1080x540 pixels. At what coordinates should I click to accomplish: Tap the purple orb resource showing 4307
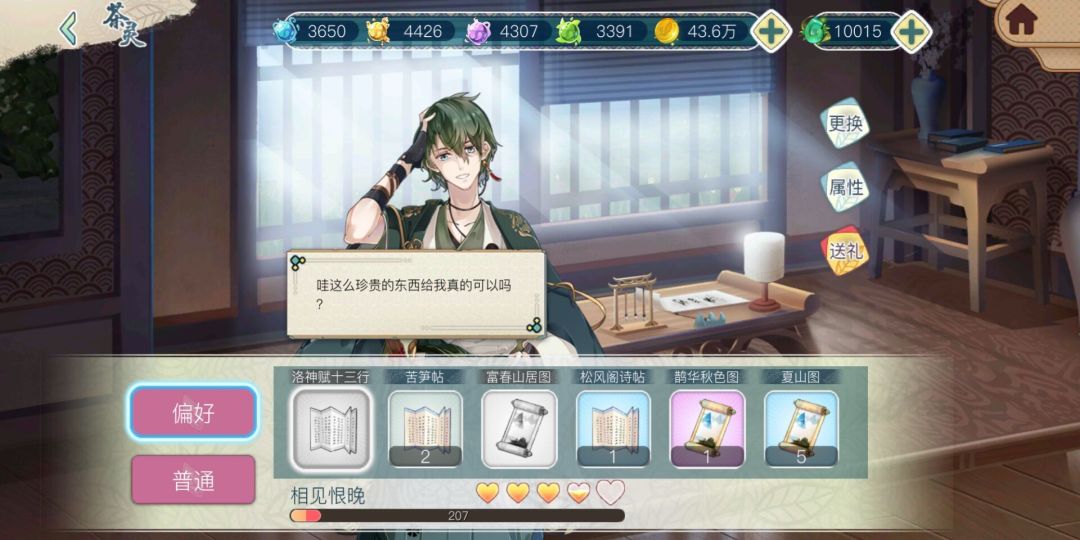pos(478,31)
